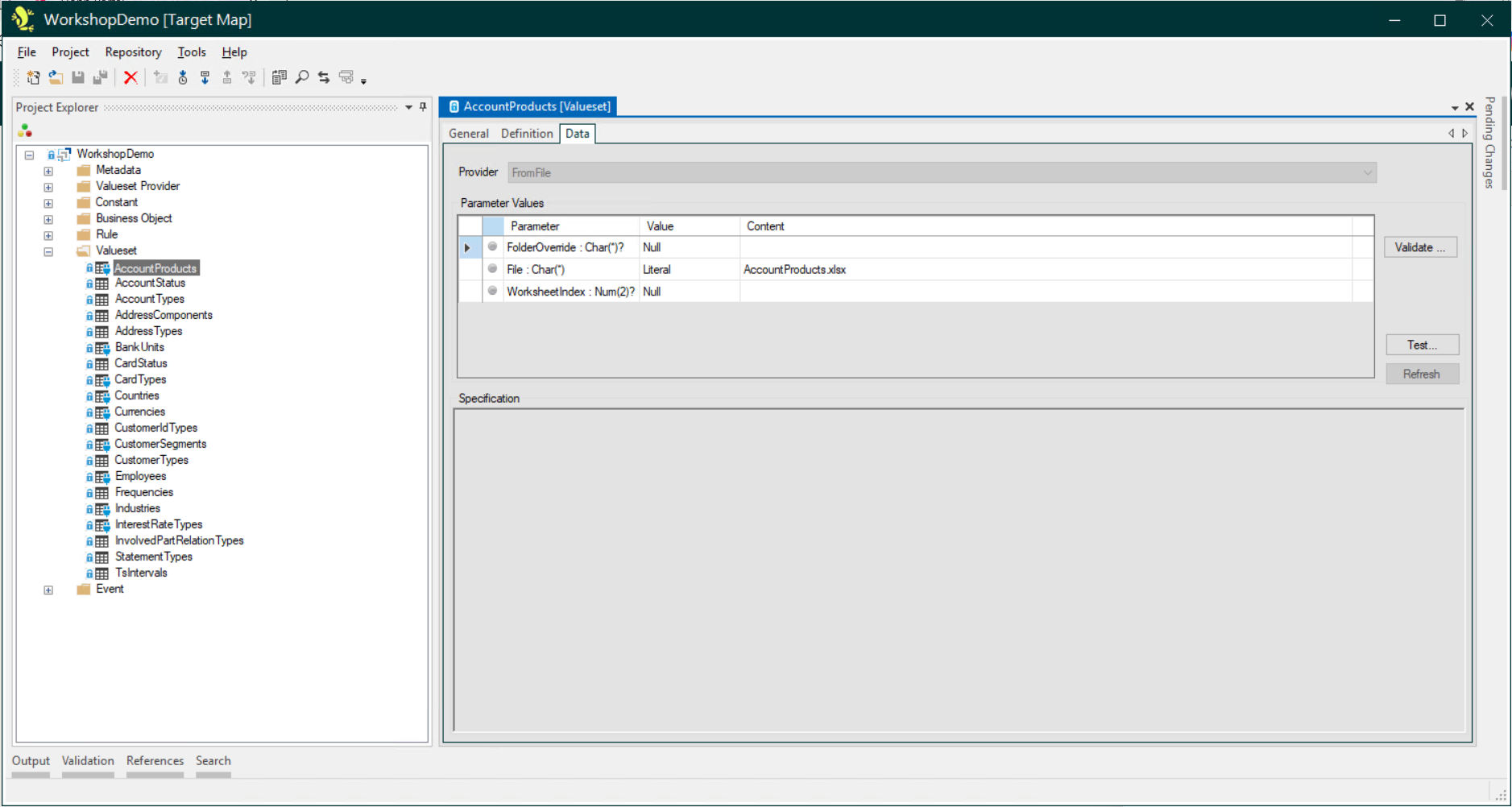The height and width of the screenshot is (807, 1512).
Task: Click the Validate button
Action: pyautogui.click(x=1420, y=246)
